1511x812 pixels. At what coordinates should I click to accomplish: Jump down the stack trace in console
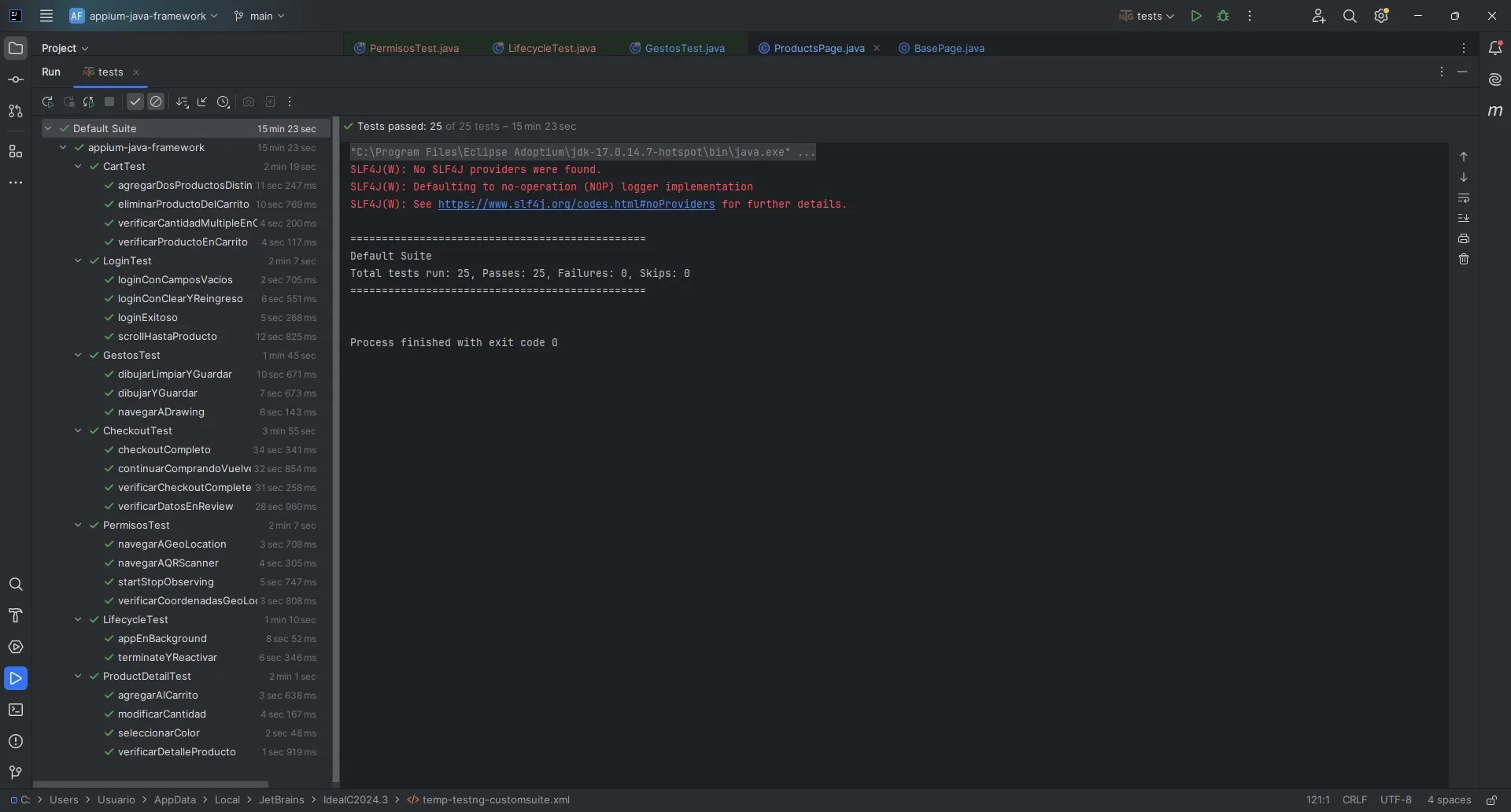pyautogui.click(x=1464, y=177)
